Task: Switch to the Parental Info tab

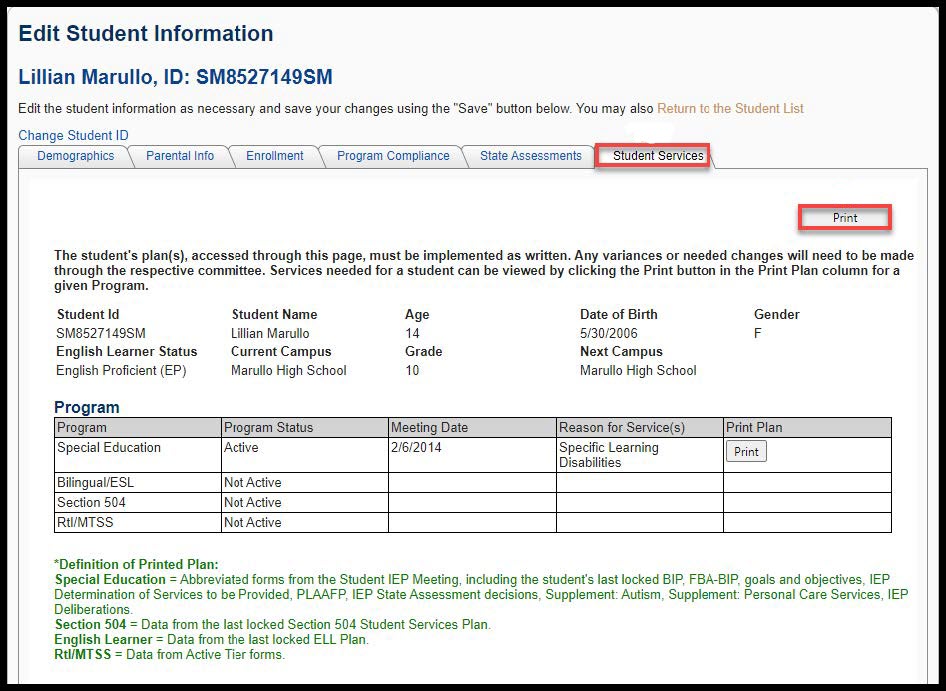Action: coord(179,156)
